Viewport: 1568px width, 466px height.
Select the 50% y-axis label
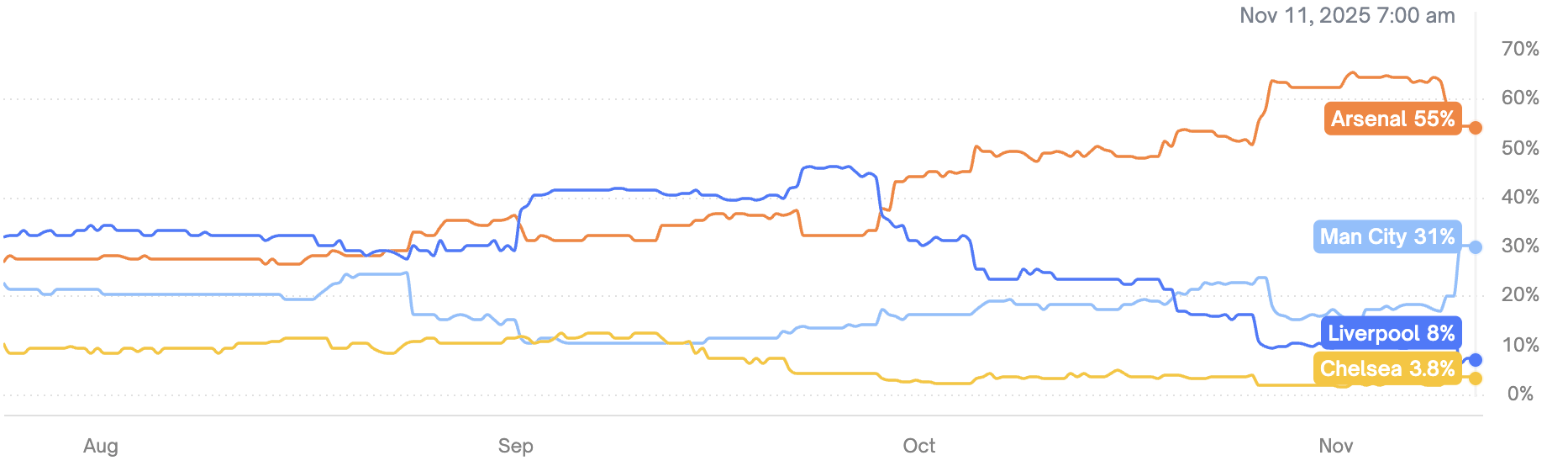tap(1520, 148)
